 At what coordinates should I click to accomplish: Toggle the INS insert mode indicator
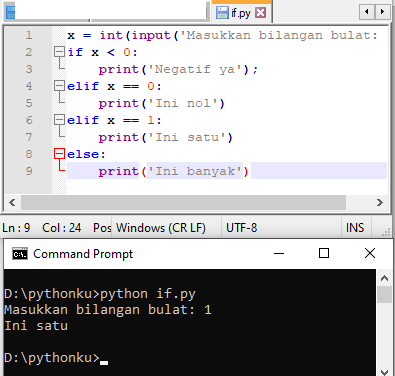[x=355, y=228]
